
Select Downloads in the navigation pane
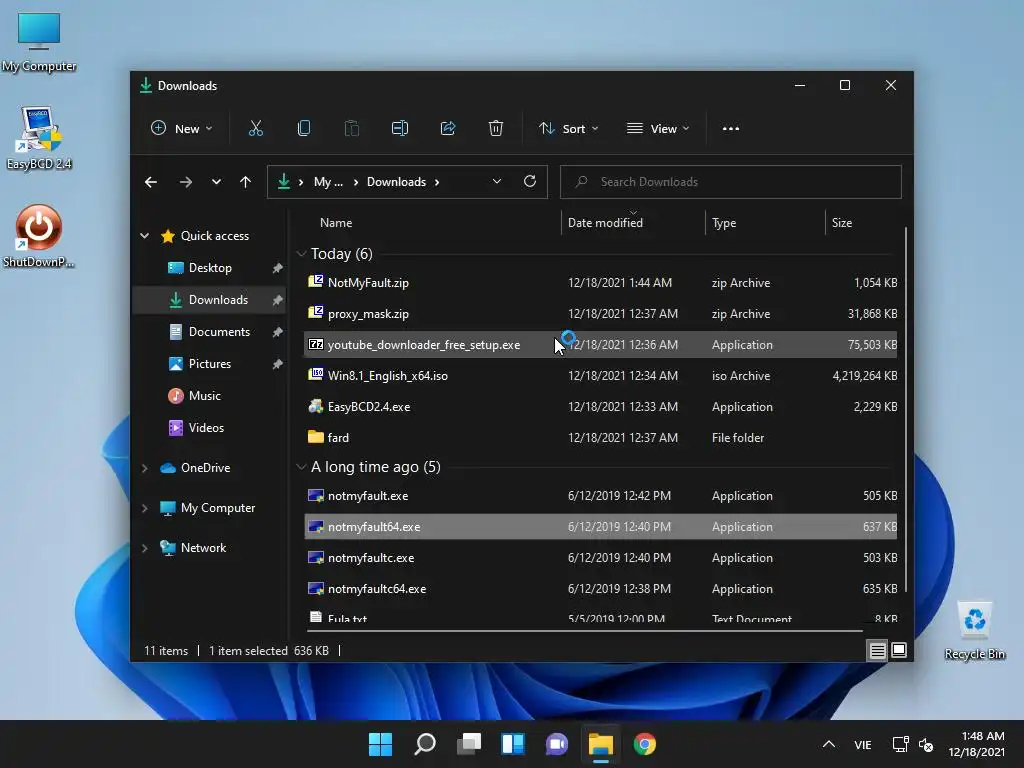coord(209,300)
